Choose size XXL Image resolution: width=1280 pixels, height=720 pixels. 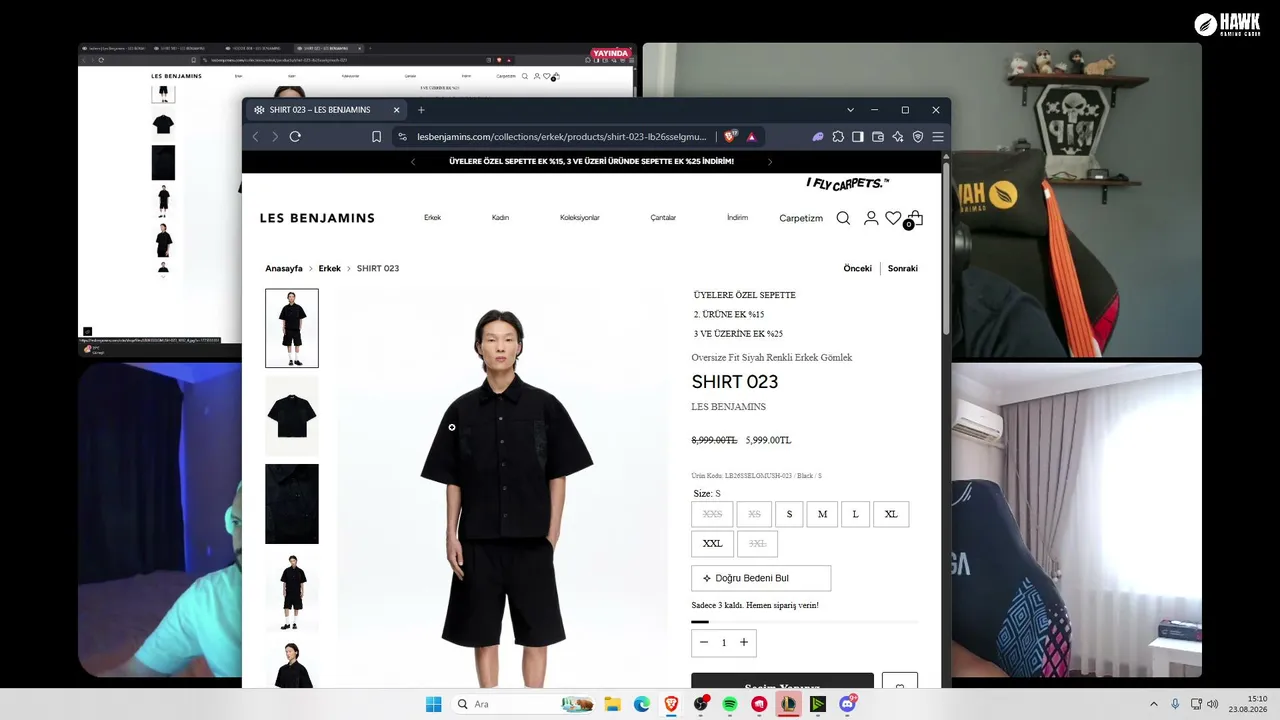[712, 543]
